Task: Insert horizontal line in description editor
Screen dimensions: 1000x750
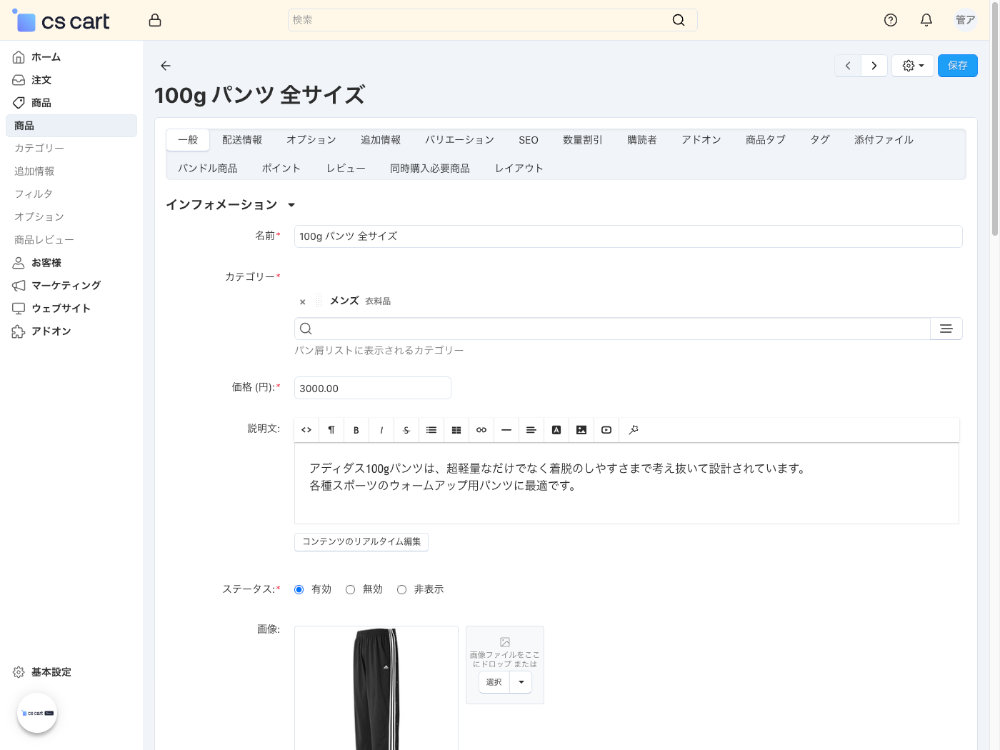Action: pyautogui.click(x=506, y=429)
